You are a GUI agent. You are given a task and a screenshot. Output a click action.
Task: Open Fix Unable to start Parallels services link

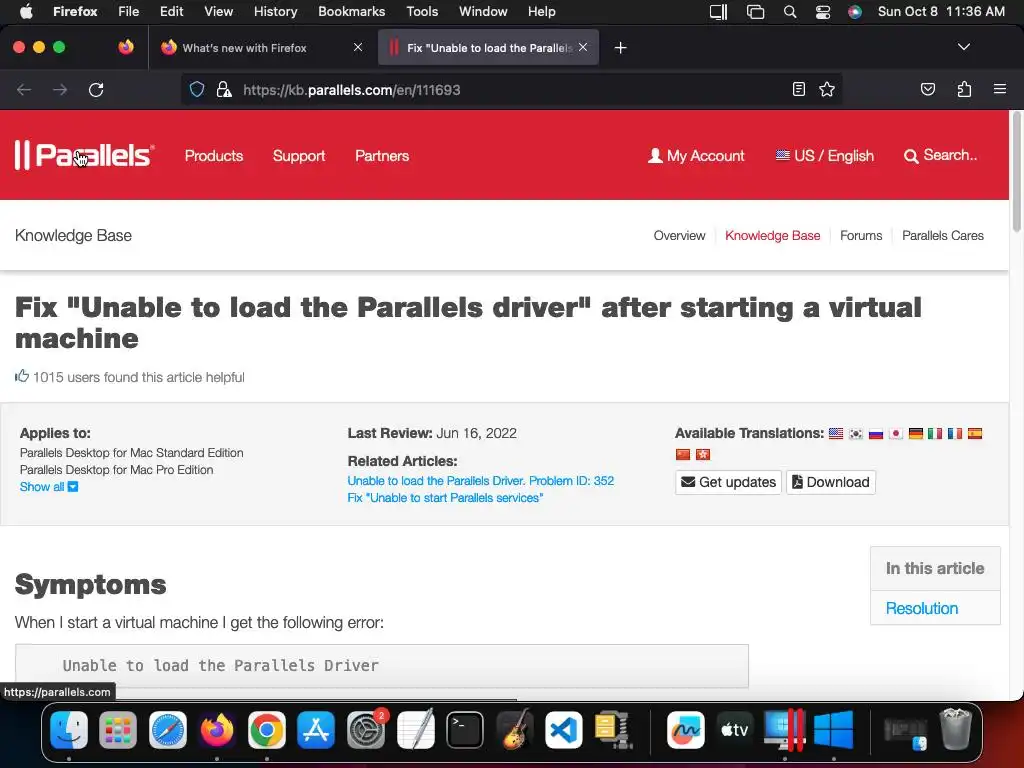click(445, 498)
